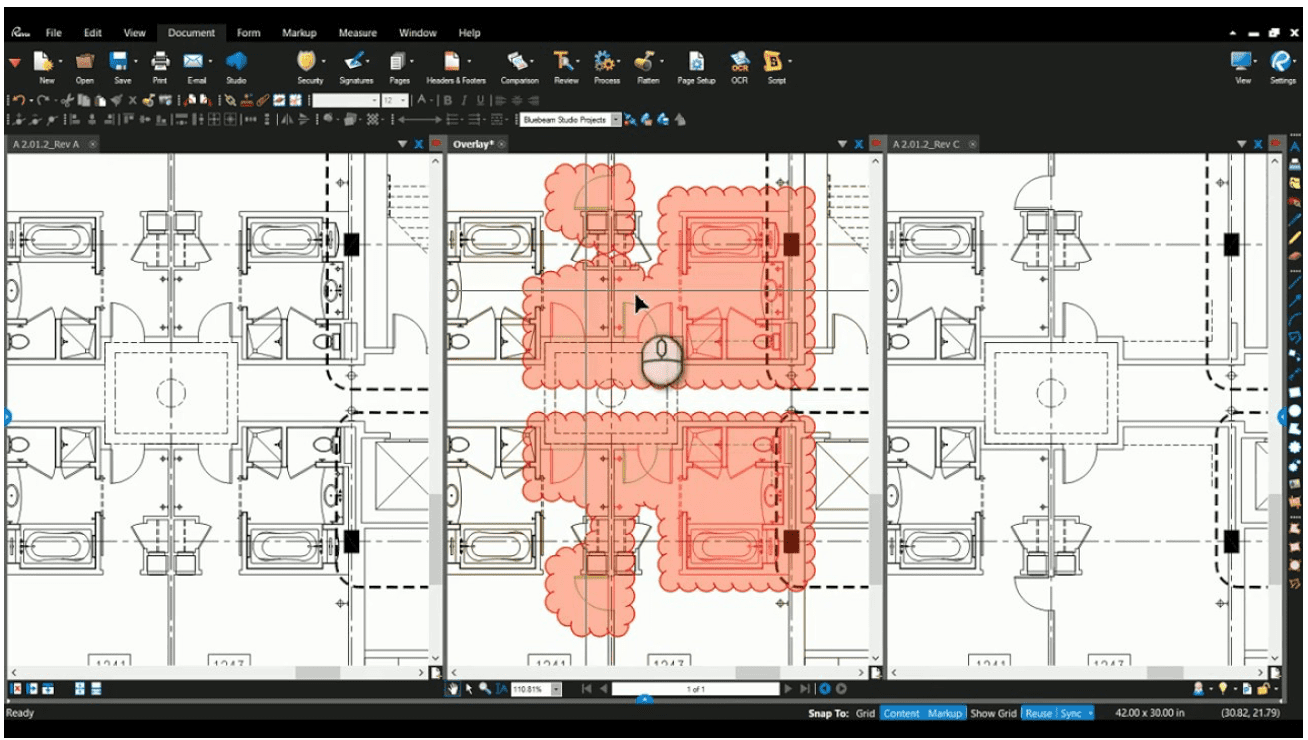Click the page number field showing 1 of 1

click(696, 689)
